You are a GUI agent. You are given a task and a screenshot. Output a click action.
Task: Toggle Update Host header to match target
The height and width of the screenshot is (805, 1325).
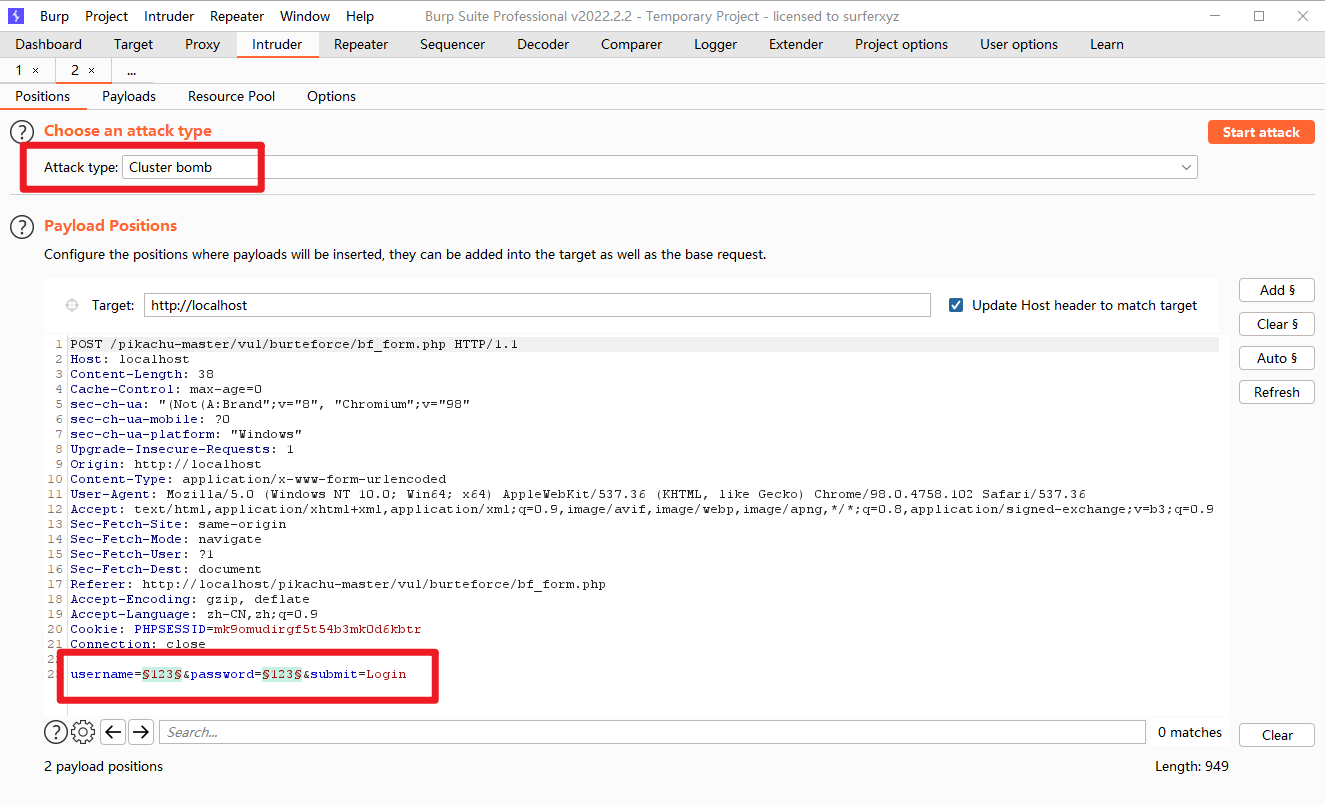(956, 306)
